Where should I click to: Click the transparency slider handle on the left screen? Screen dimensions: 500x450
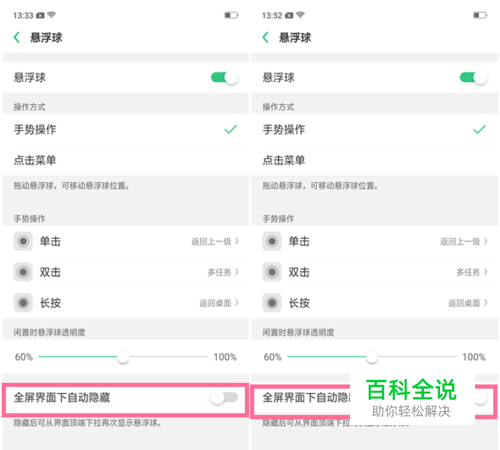[123, 357]
